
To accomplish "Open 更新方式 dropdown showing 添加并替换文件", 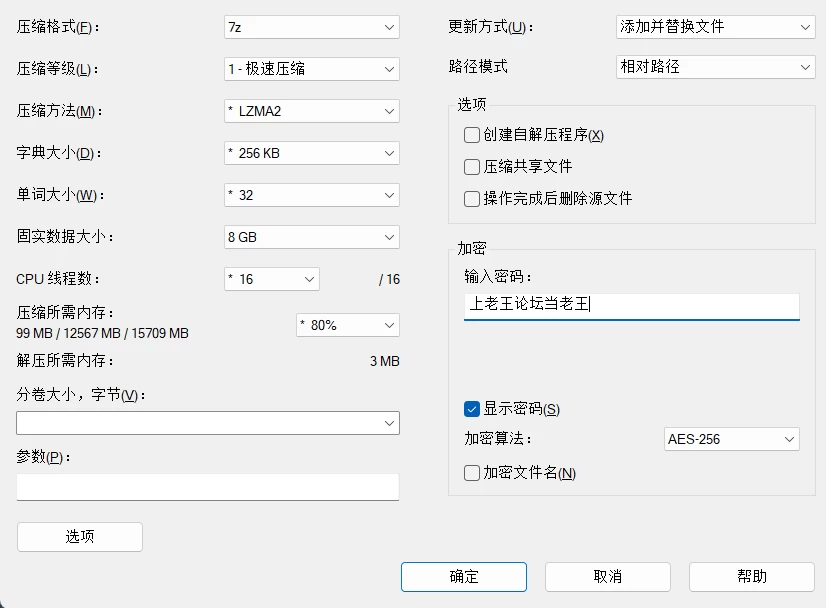I will [715, 27].
